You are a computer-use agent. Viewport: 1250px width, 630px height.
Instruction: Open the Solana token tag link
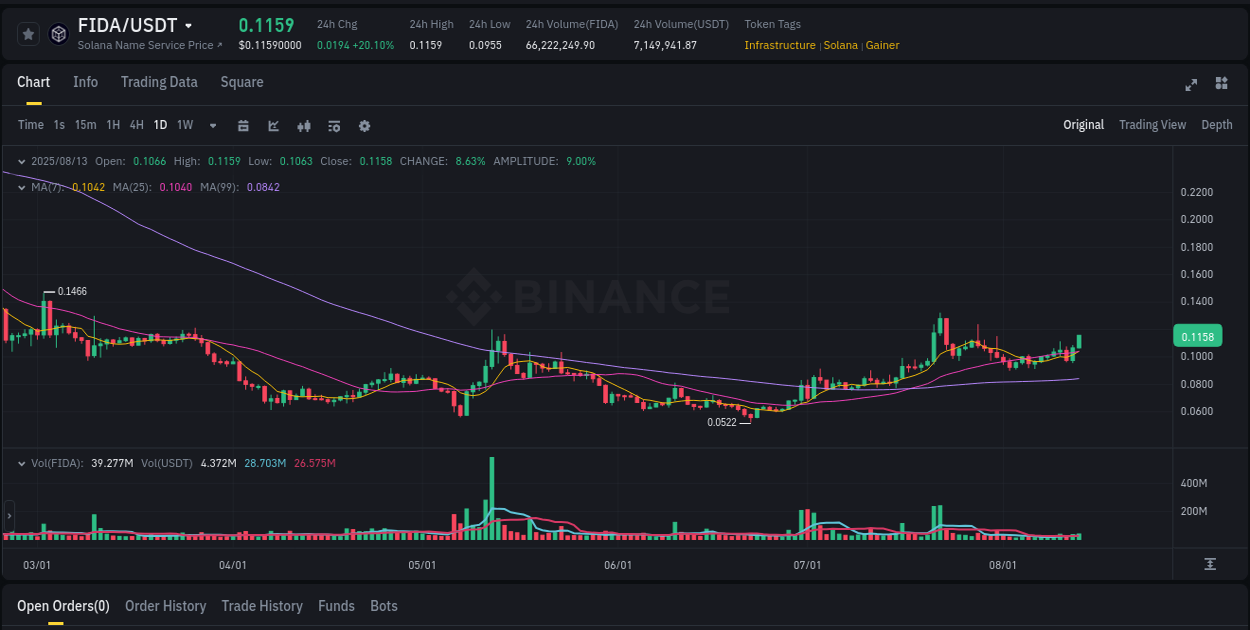click(841, 45)
